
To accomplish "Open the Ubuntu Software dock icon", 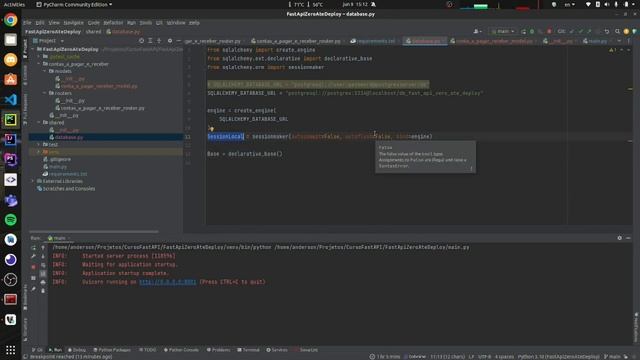I will 11,80.
